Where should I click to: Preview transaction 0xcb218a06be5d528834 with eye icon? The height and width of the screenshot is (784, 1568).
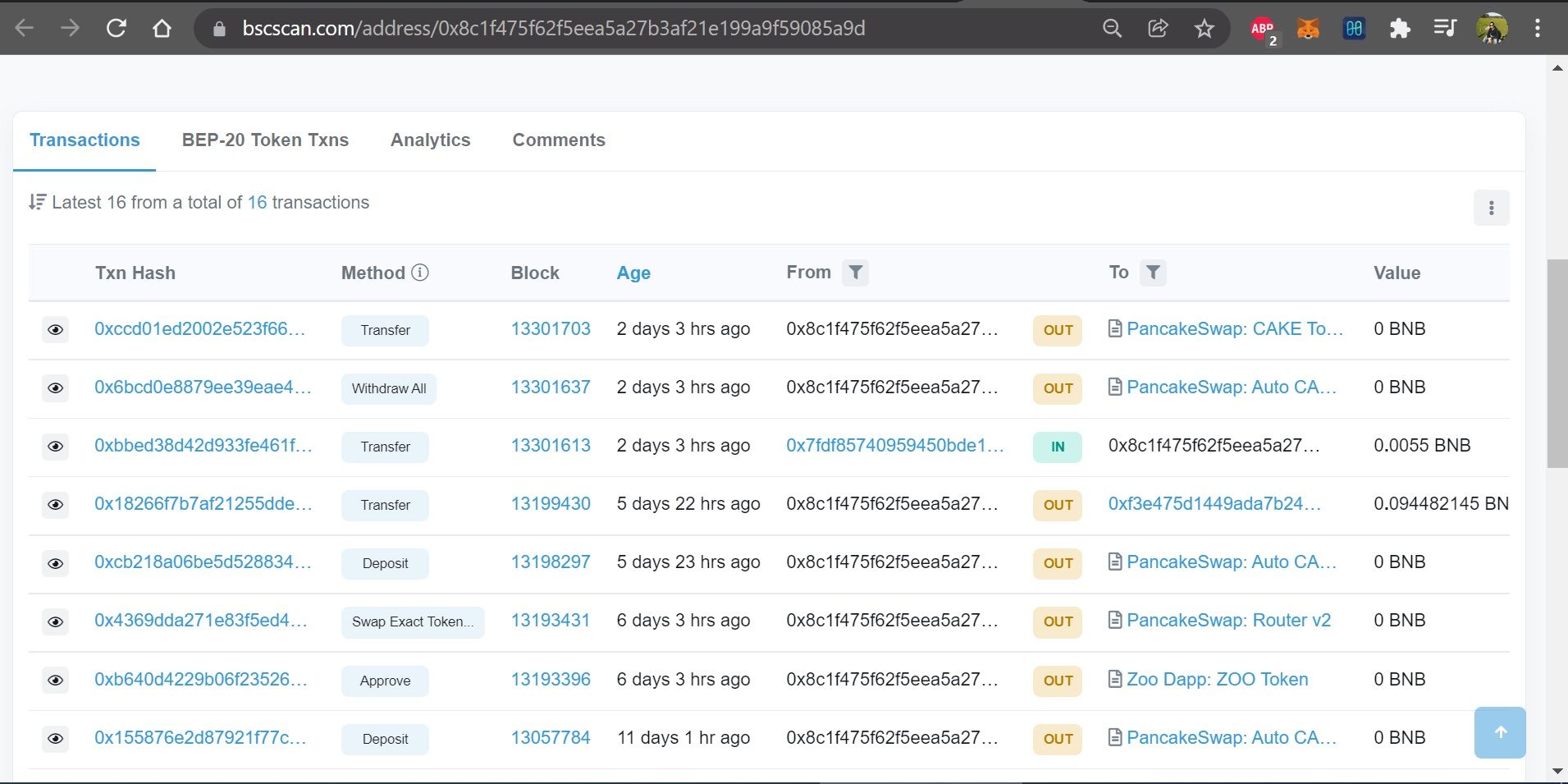(x=55, y=563)
